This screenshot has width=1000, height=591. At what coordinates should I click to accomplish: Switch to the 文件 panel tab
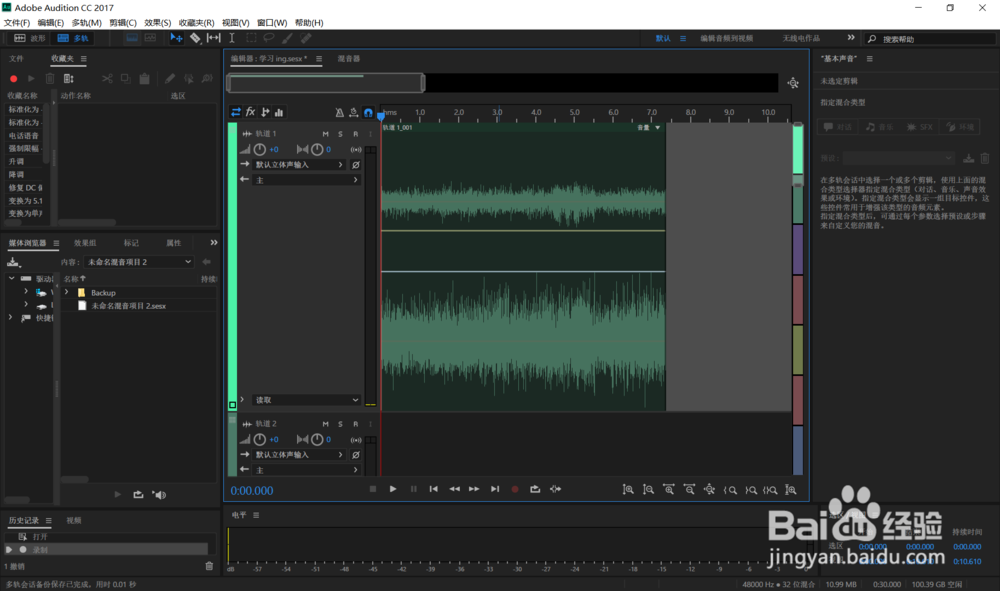(x=16, y=59)
